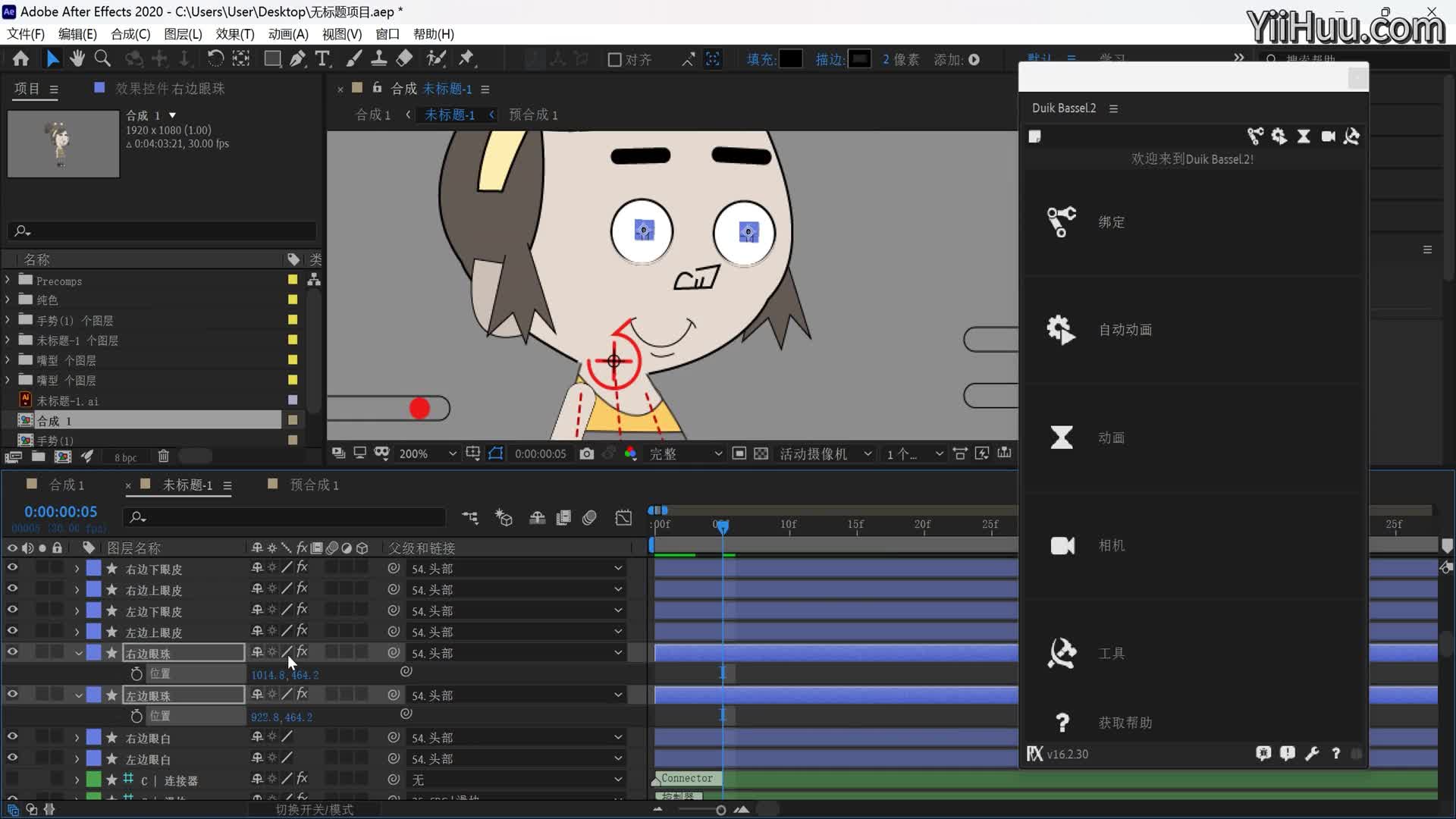Open Duik settings wrench icon at bottom
Screen dimensions: 1456x819
point(1312,754)
